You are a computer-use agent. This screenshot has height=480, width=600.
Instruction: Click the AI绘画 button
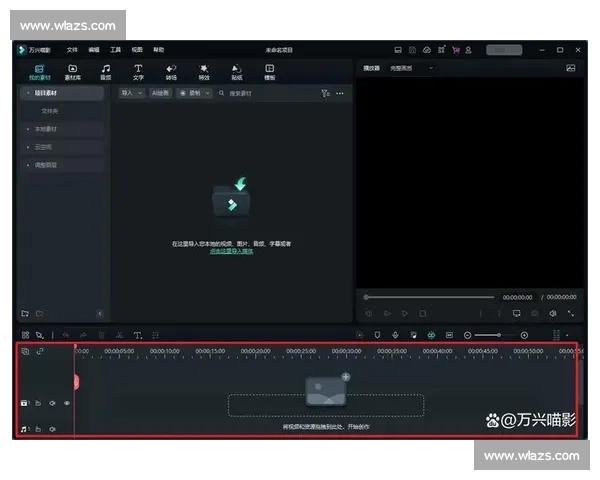tap(160, 93)
